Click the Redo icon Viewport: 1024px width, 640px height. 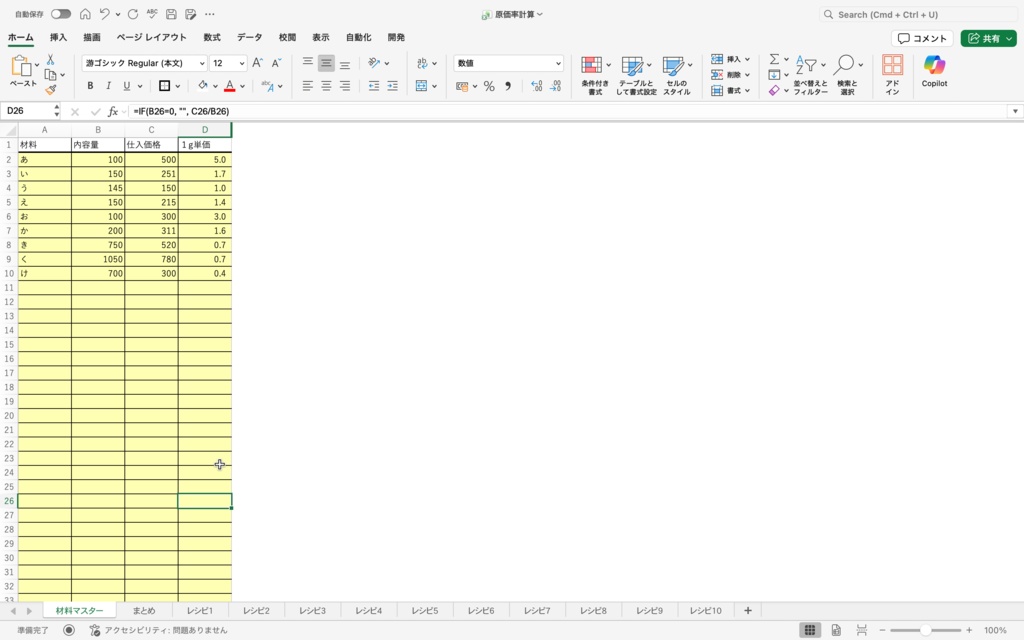[133, 14]
